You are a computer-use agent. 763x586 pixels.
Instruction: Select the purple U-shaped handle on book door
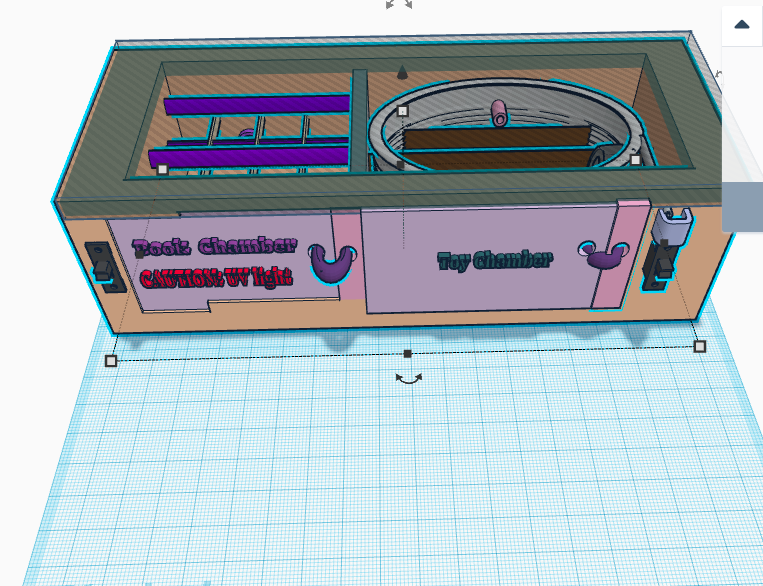coord(332,263)
